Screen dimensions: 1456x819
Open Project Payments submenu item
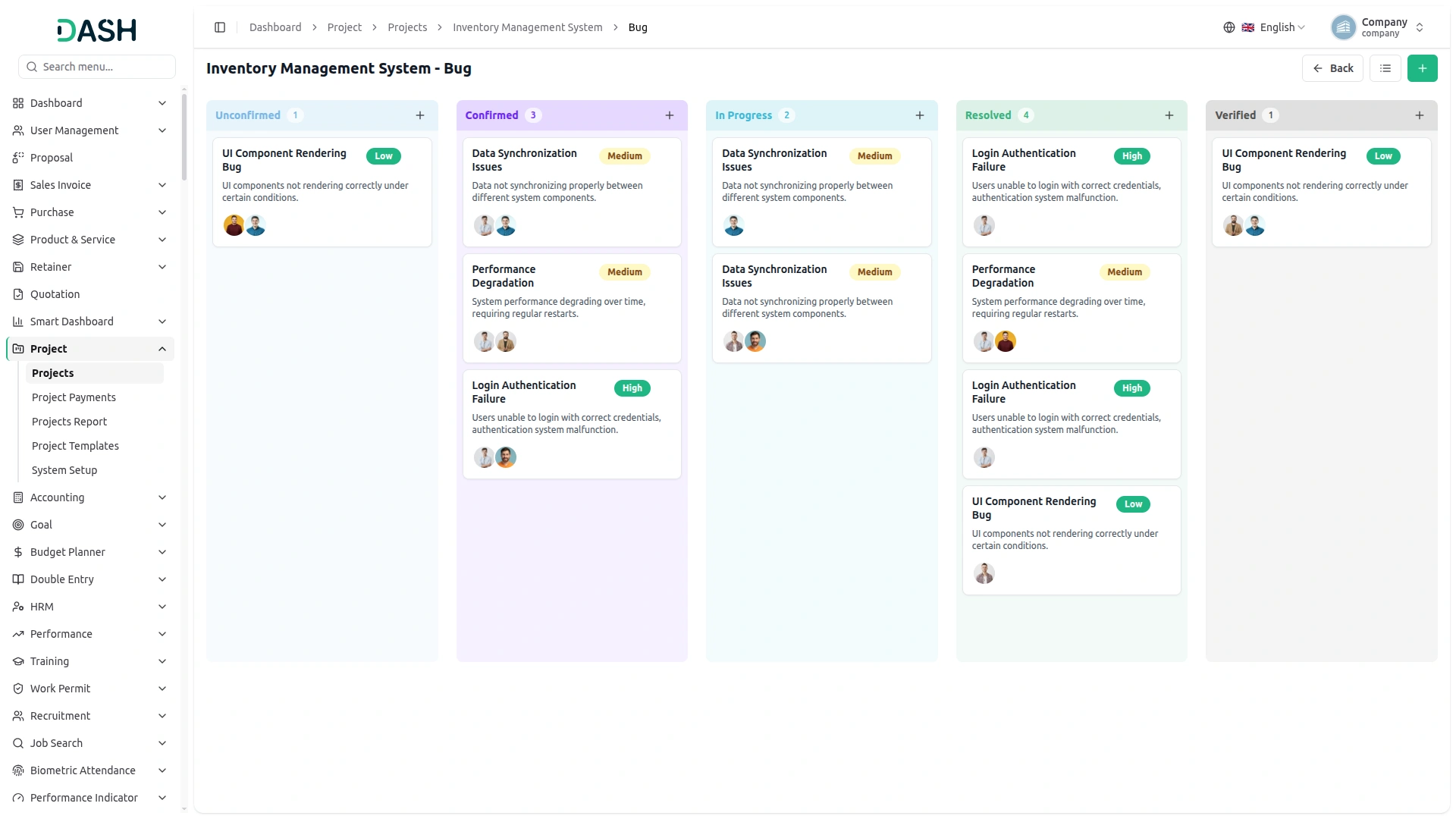tap(74, 397)
